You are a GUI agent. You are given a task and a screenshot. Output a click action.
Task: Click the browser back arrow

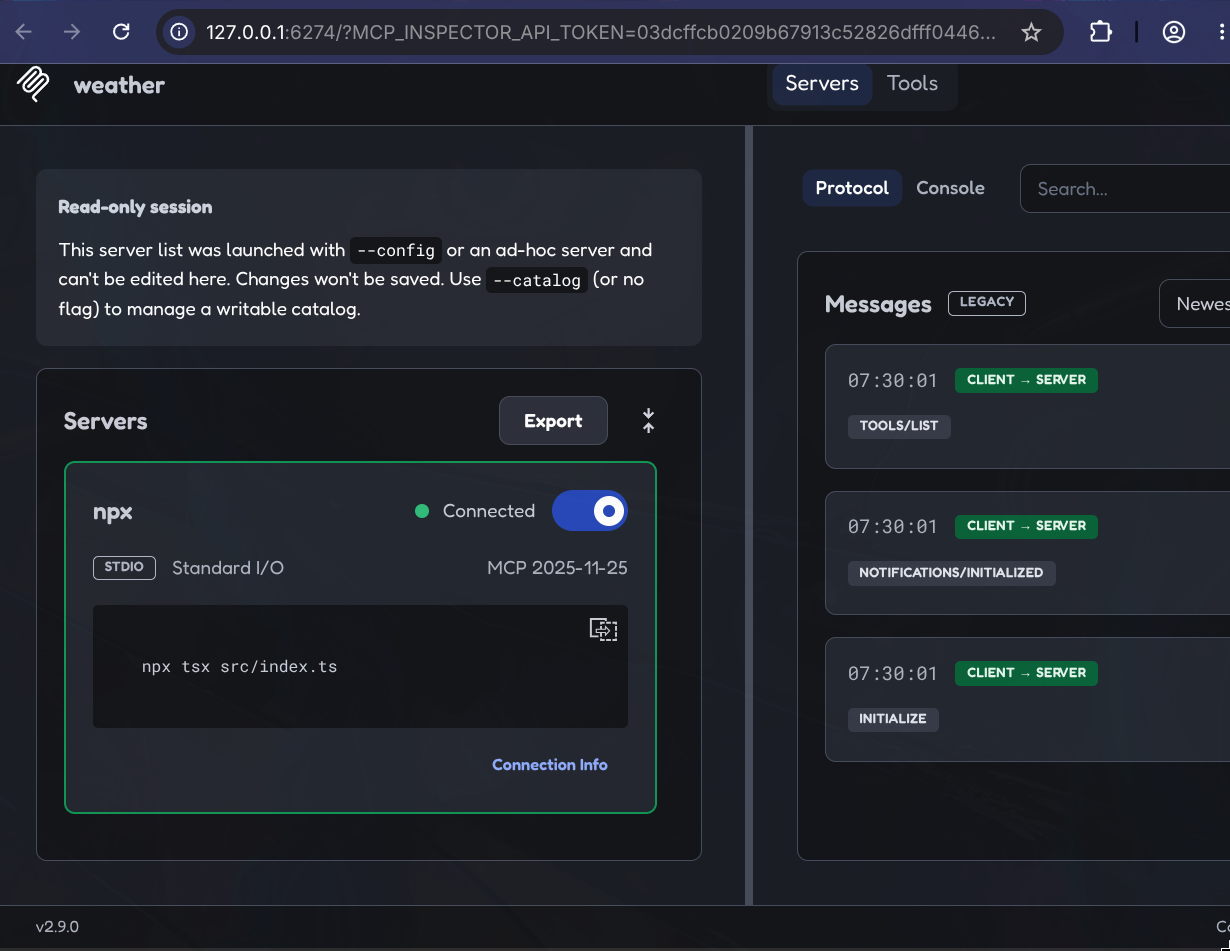click(x=24, y=32)
